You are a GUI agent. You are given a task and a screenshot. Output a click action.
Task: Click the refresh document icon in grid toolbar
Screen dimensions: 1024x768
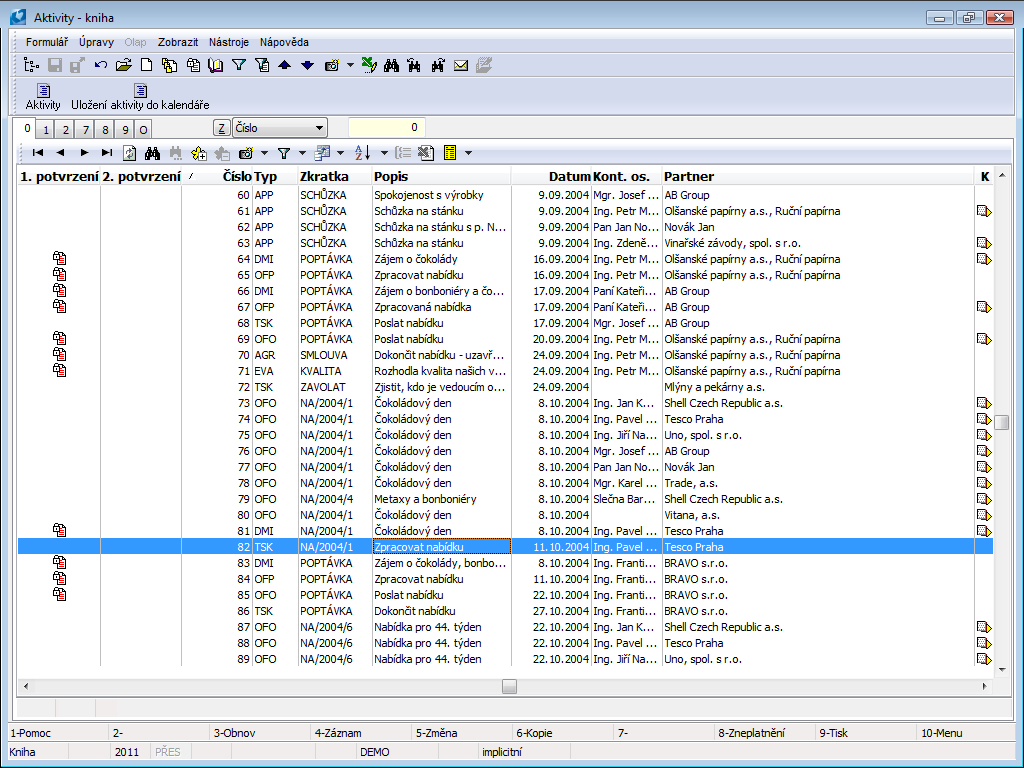coord(130,153)
